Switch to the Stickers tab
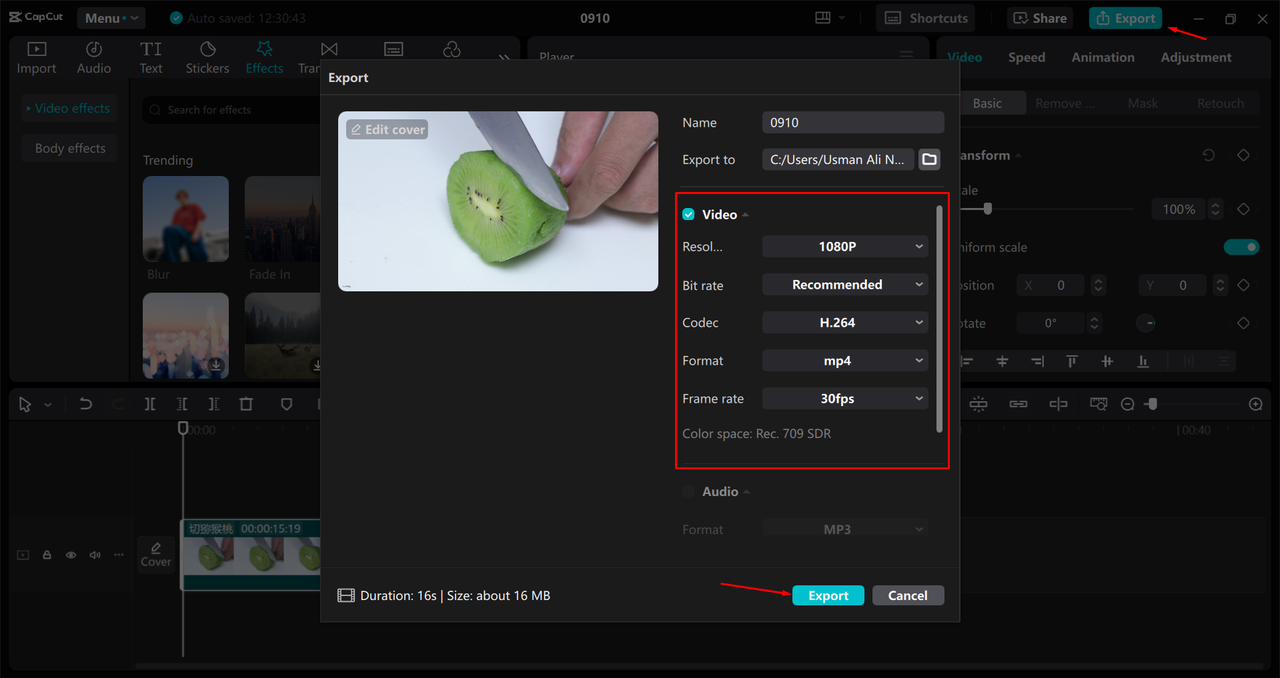 click(x=208, y=57)
